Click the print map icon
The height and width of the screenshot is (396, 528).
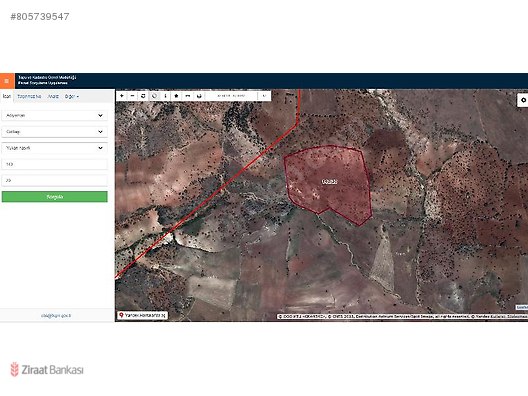(199, 96)
